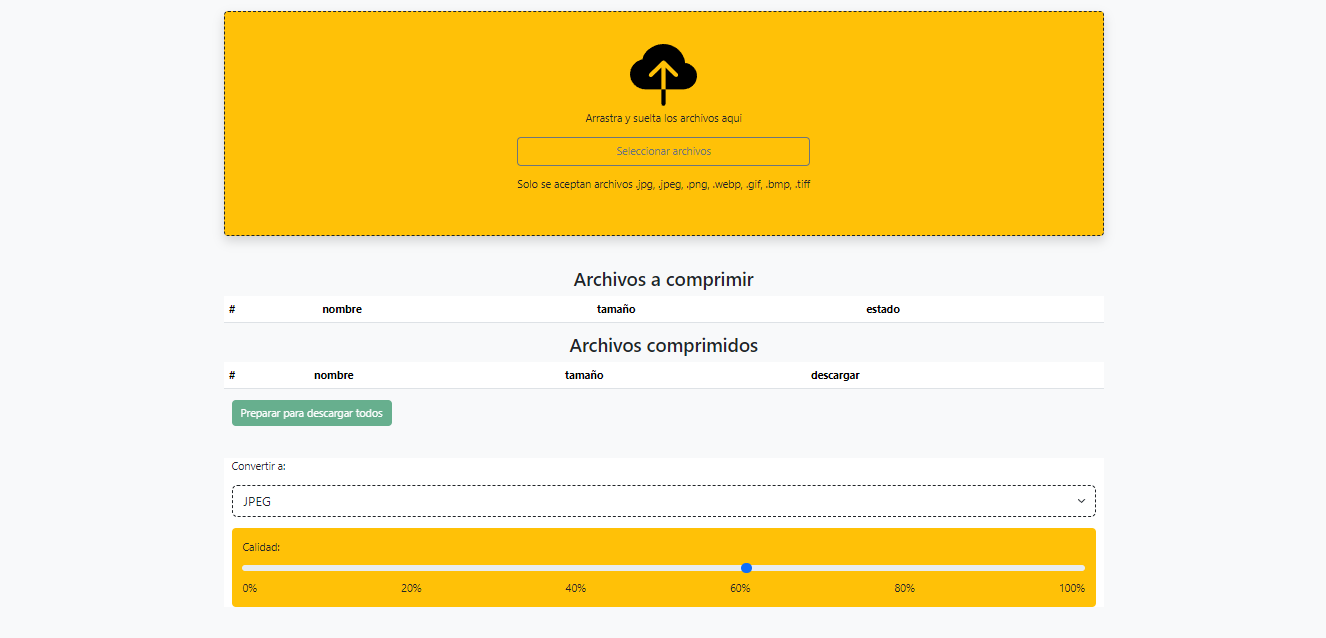1326x638 pixels.
Task: Set quality slider to the 80% mark
Action: coord(915,568)
